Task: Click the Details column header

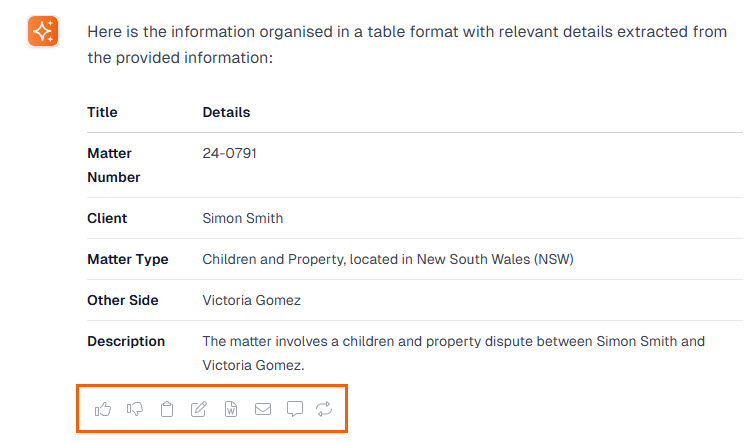Action: 226,112
